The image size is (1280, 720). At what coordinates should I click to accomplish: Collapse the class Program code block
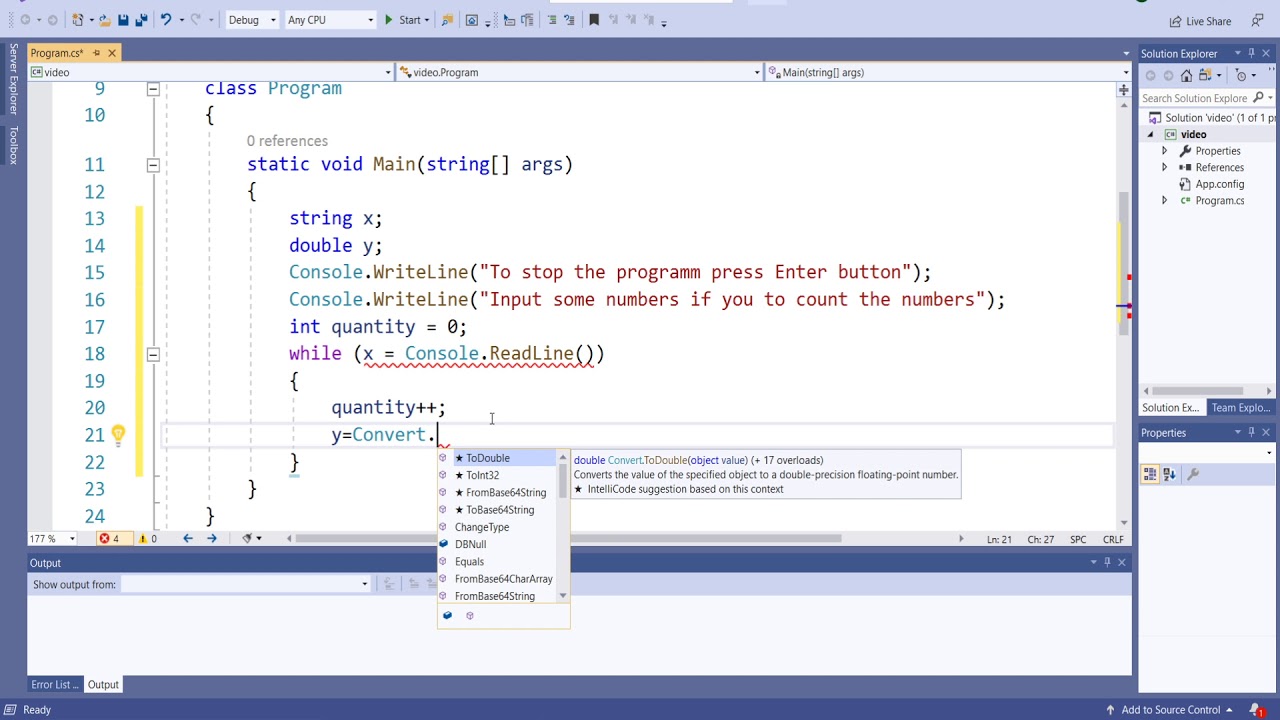153,89
